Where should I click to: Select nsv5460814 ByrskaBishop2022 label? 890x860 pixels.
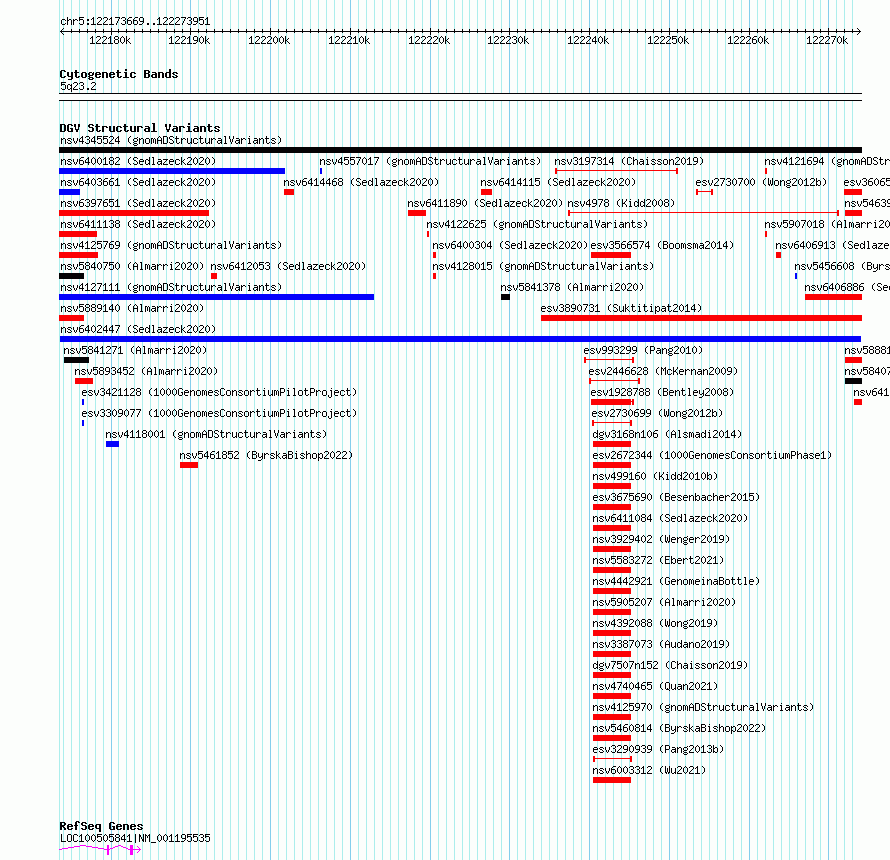point(679,728)
